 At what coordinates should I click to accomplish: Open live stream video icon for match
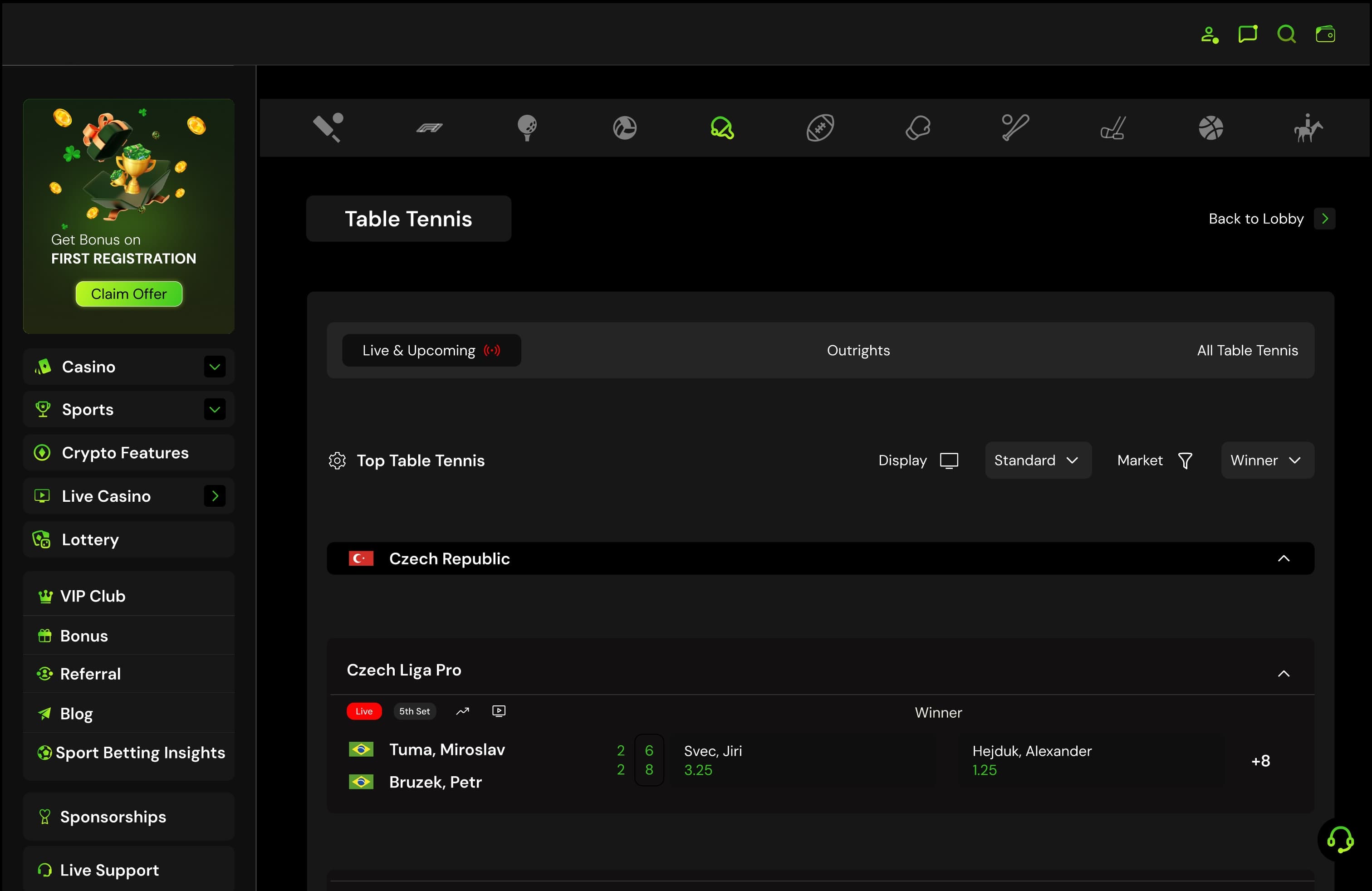pos(499,711)
